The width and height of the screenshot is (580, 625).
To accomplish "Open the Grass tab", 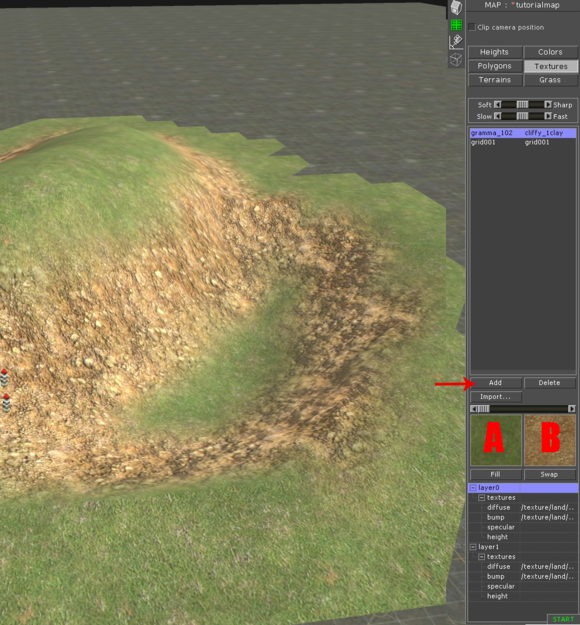I will [550, 80].
